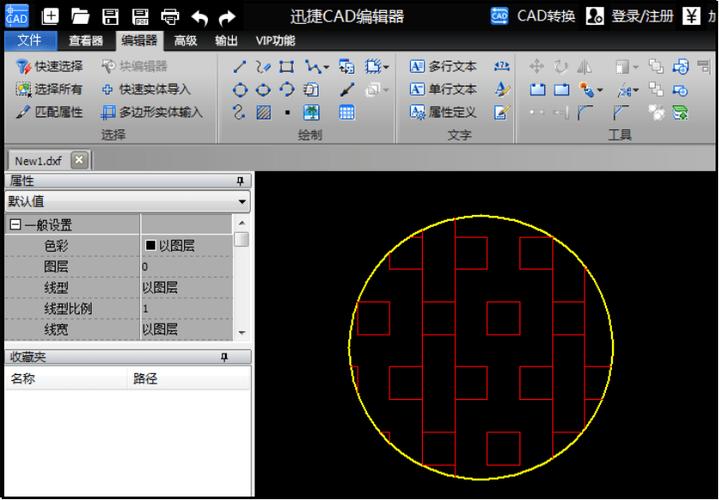Collapse the 一般设置 section
The image size is (719, 500).
[x=15, y=225]
